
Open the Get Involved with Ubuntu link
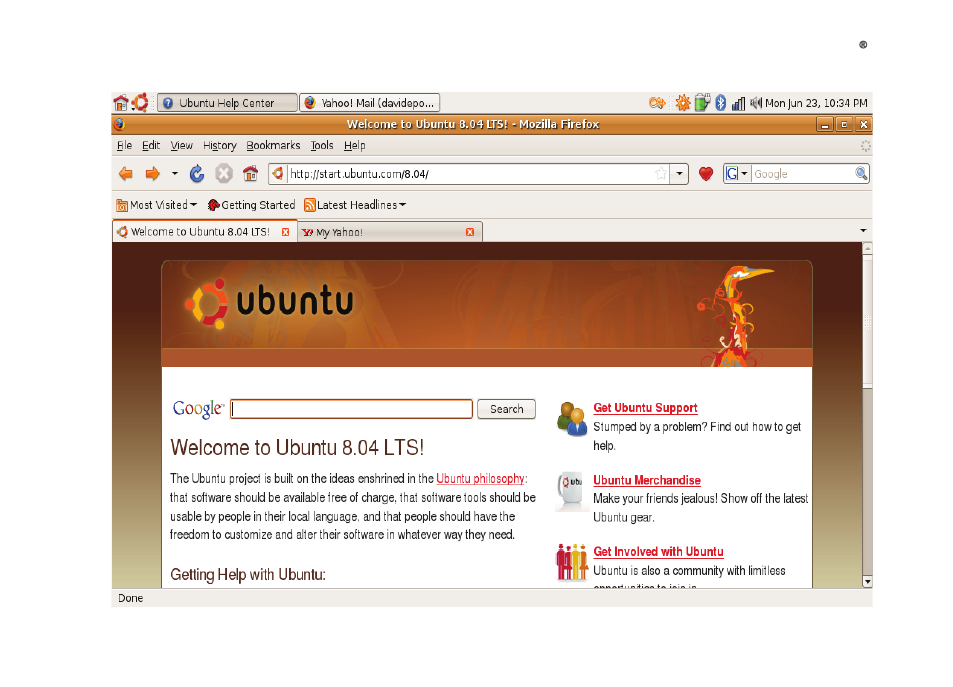658,551
